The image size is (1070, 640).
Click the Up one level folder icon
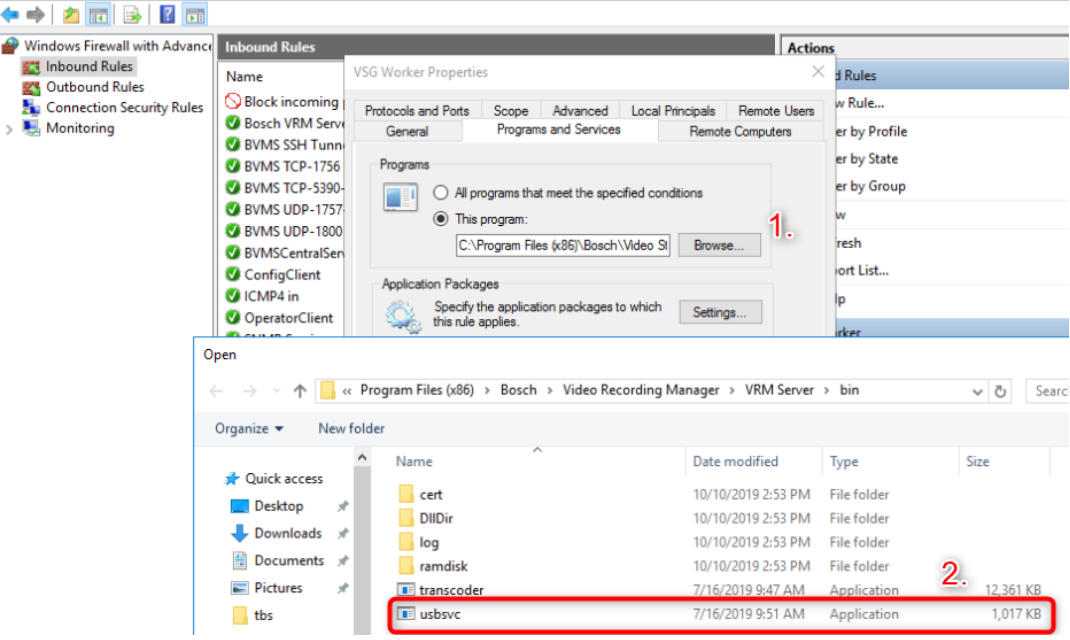[71, 14]
